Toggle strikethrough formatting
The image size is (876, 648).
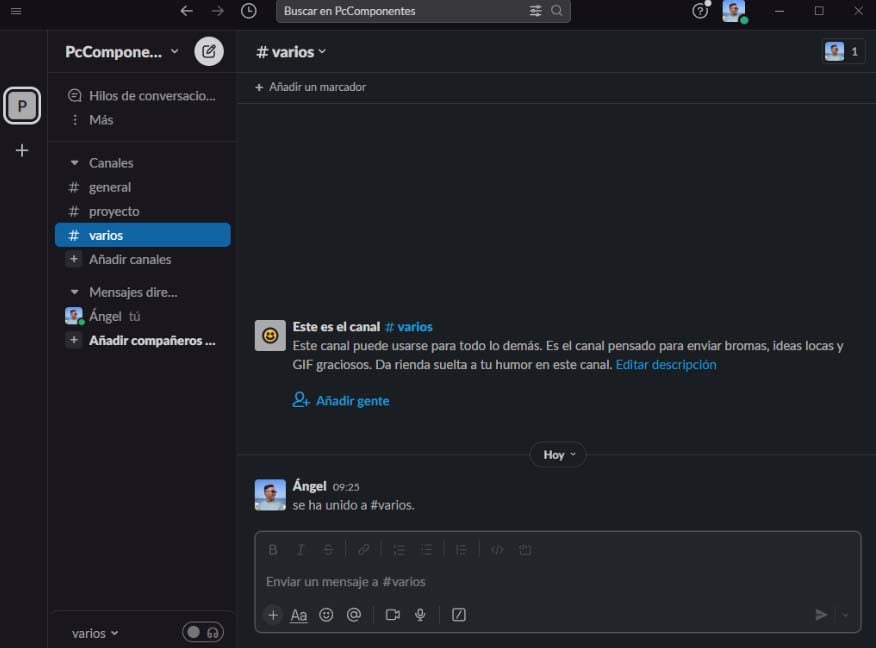point(328,550)
